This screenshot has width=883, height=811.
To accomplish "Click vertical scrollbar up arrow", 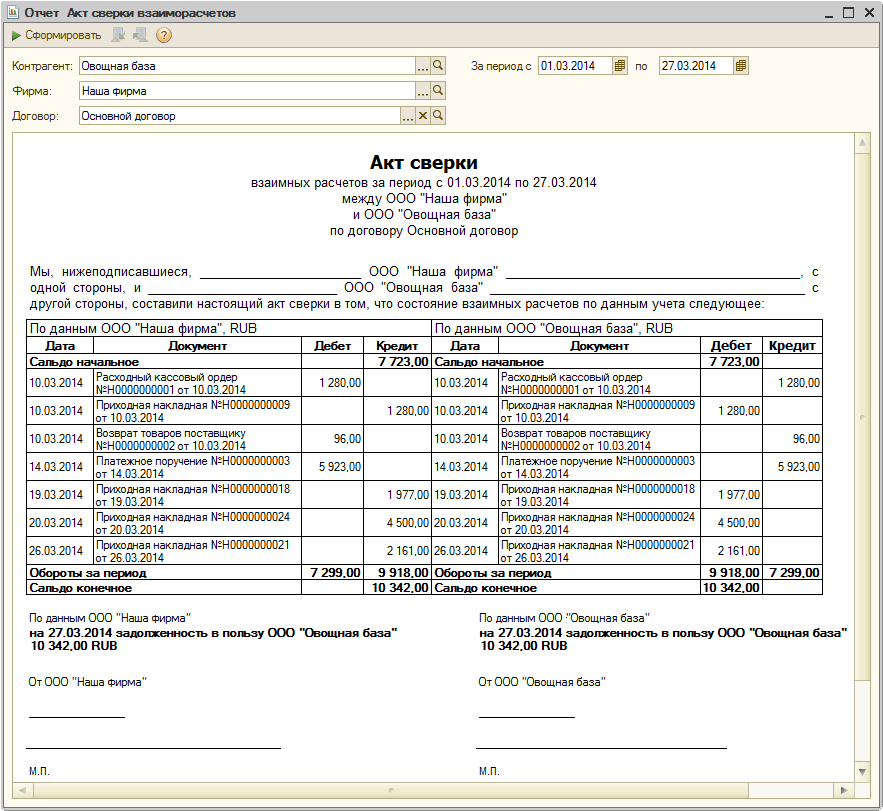I will (862, 143).
